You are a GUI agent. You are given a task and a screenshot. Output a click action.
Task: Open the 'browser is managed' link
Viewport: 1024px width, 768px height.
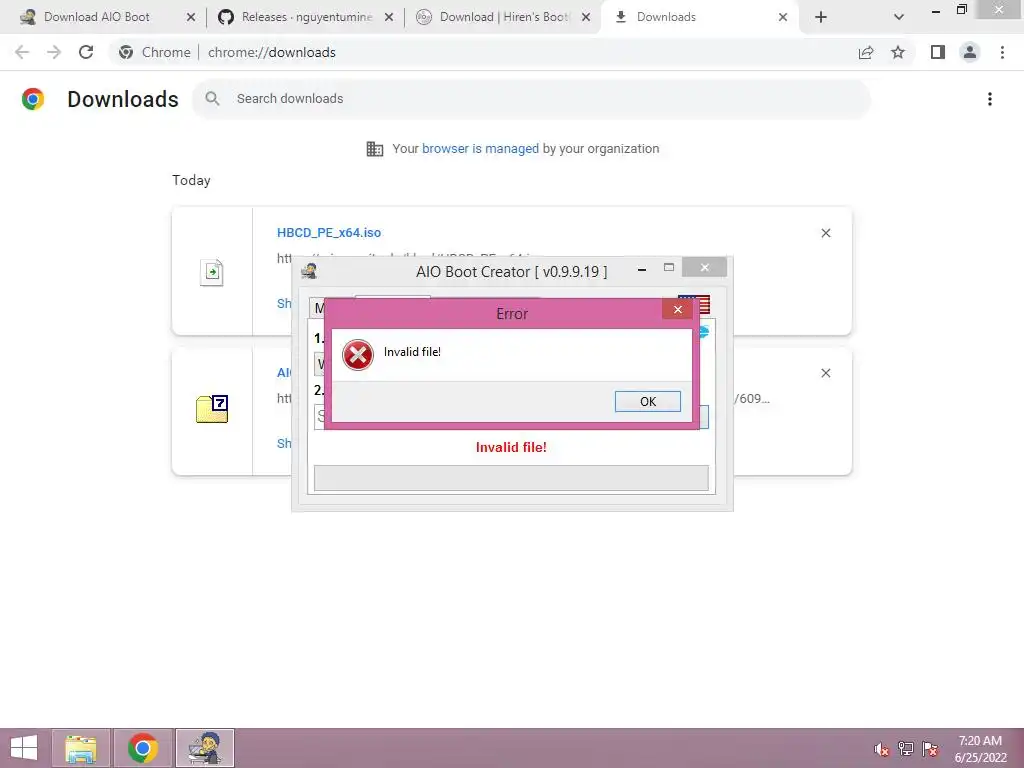pos(480,148)
